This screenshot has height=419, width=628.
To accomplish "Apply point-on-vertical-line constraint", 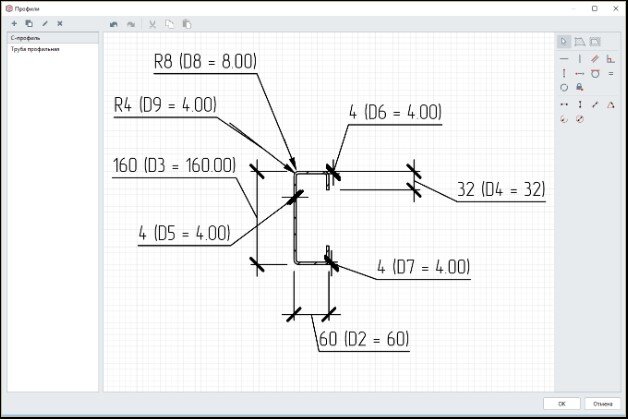I will (x=564, y=74).
